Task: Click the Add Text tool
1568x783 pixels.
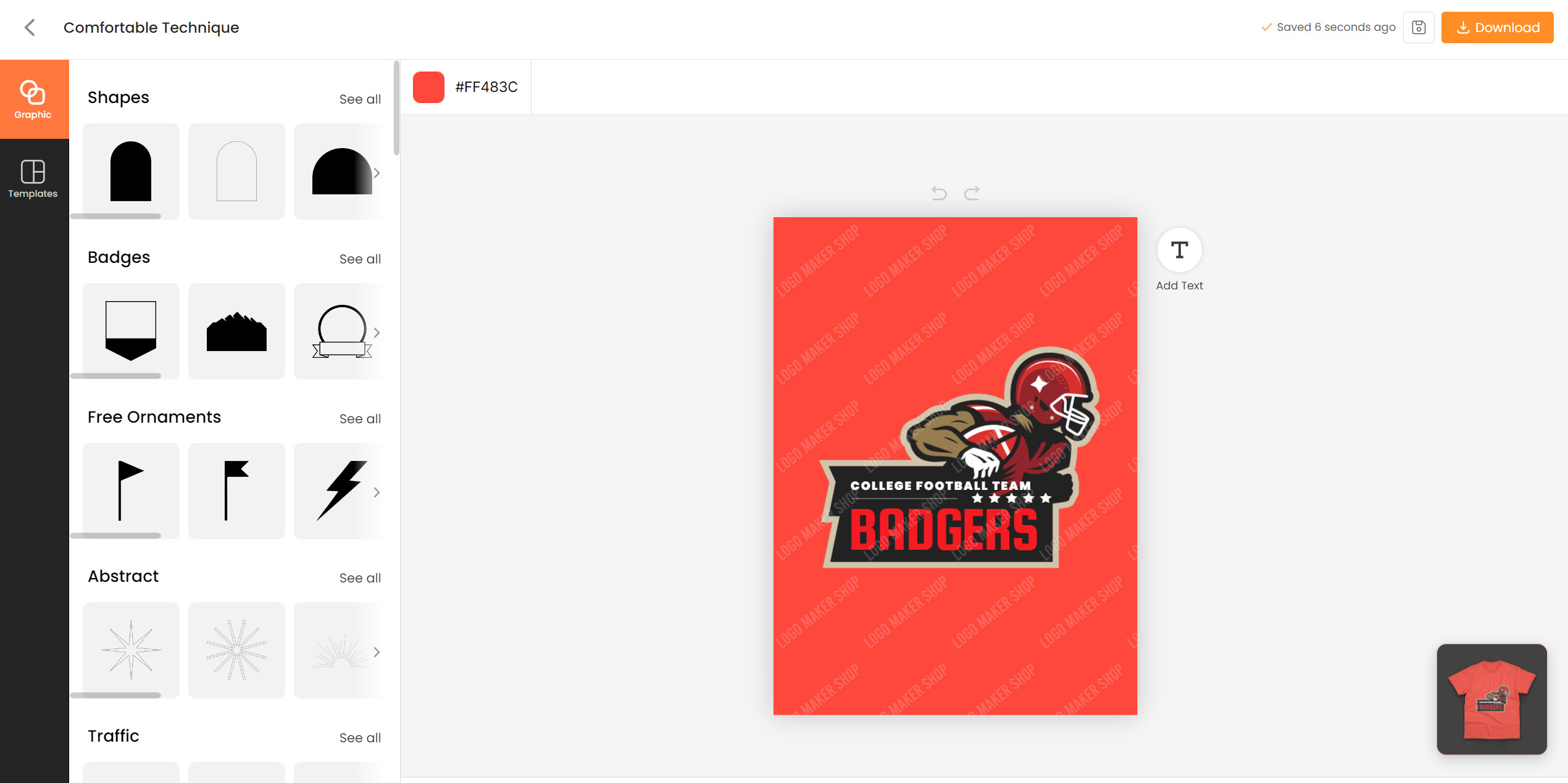Action: click(x=1179, y=250)
